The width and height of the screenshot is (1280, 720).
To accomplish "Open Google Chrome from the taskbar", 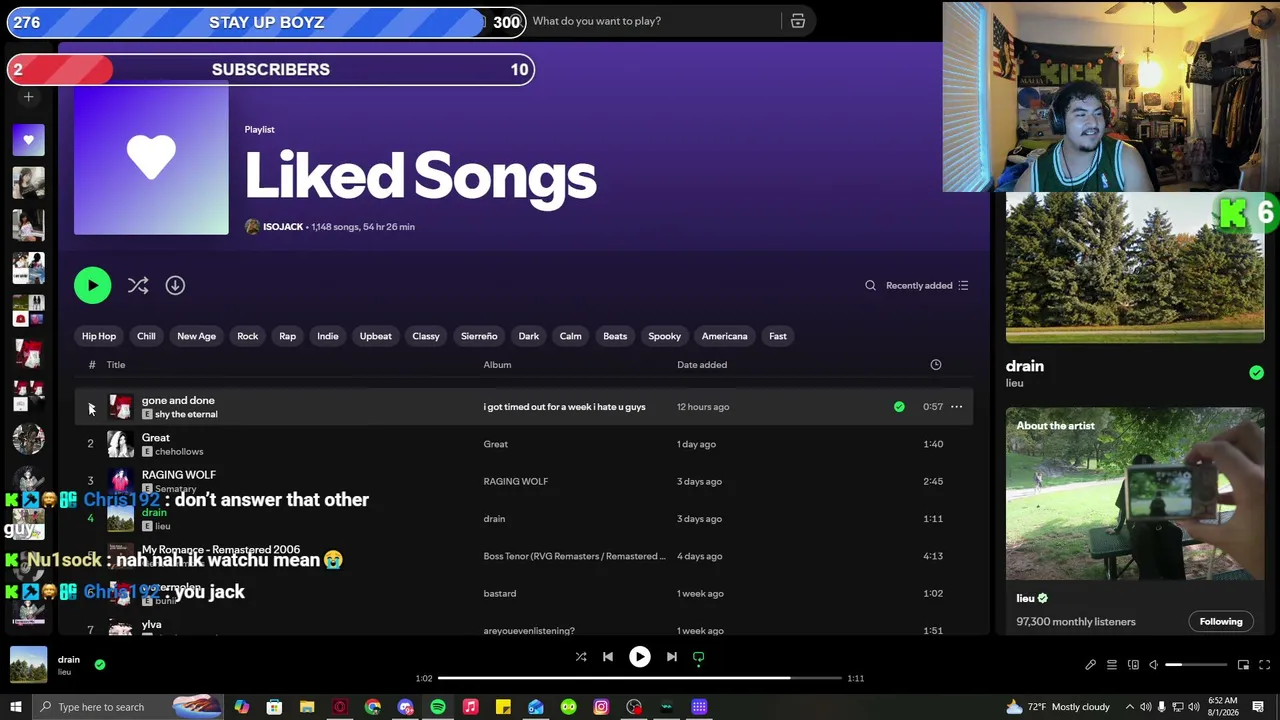I will coord(373,707).
